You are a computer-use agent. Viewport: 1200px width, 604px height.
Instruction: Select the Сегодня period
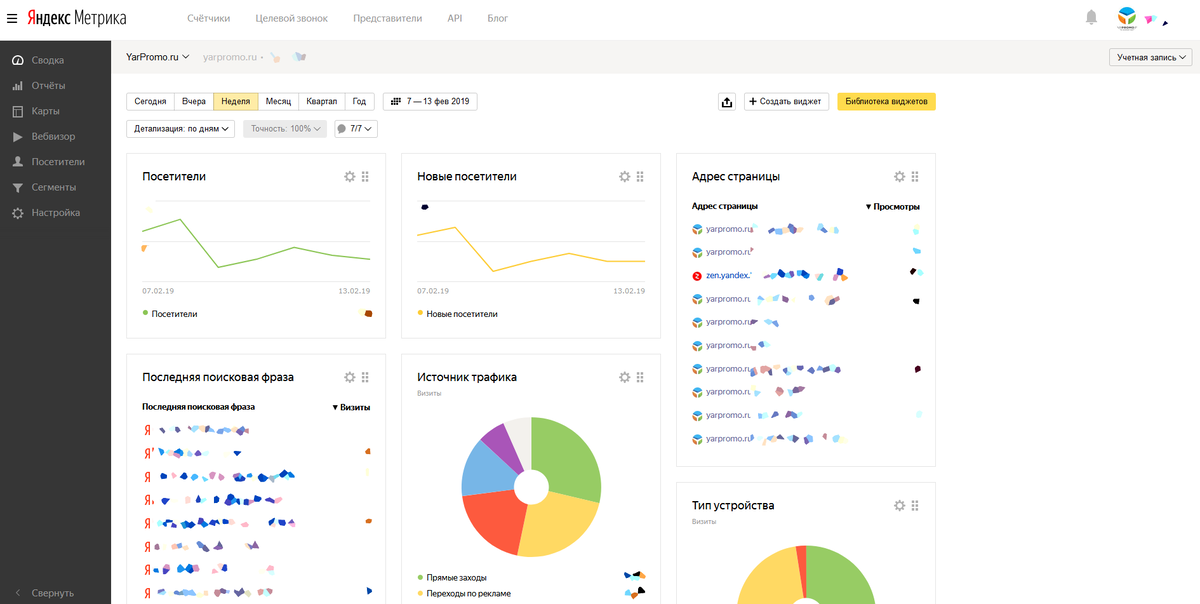150,101
